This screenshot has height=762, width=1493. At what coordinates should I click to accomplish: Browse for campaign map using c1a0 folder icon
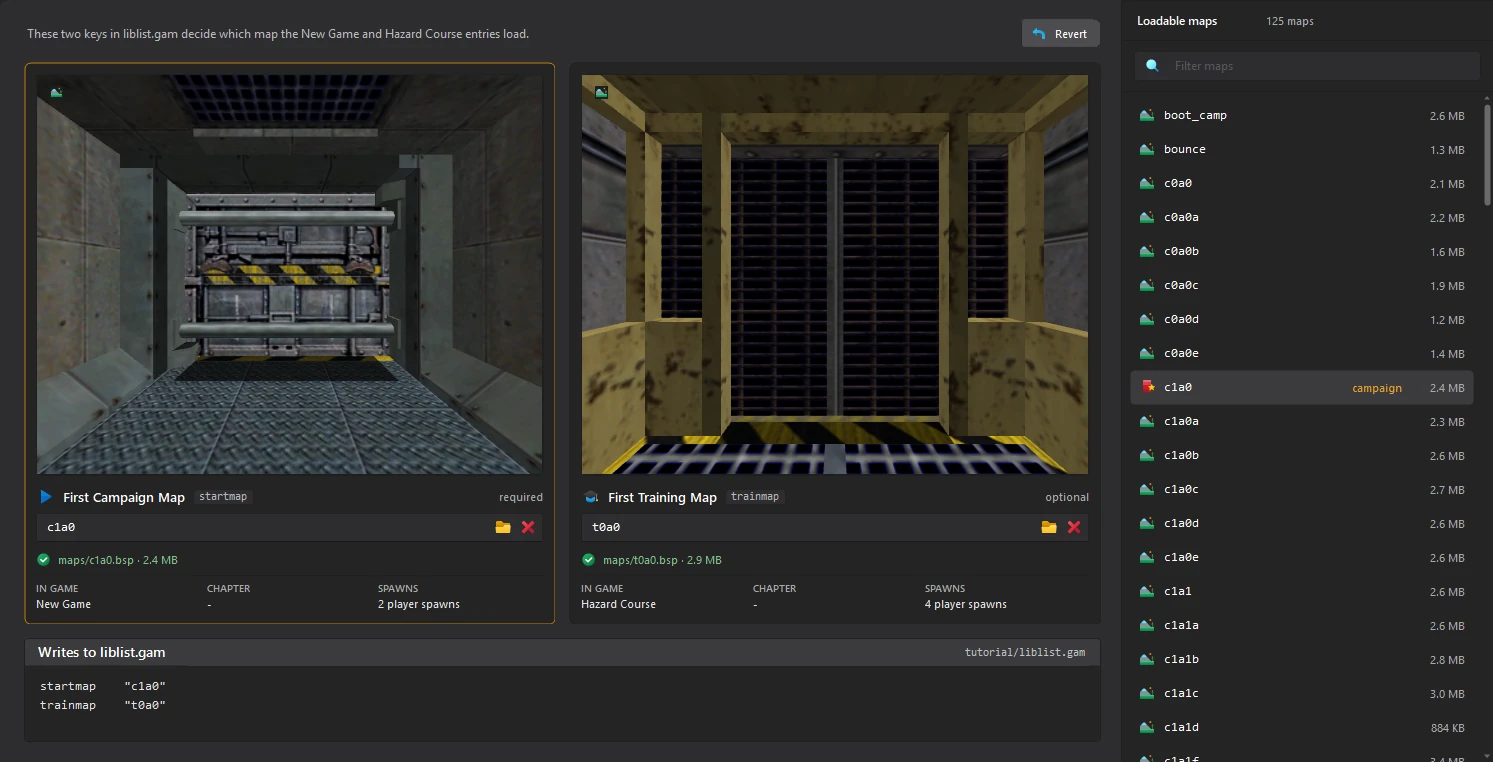pos(503,527)
